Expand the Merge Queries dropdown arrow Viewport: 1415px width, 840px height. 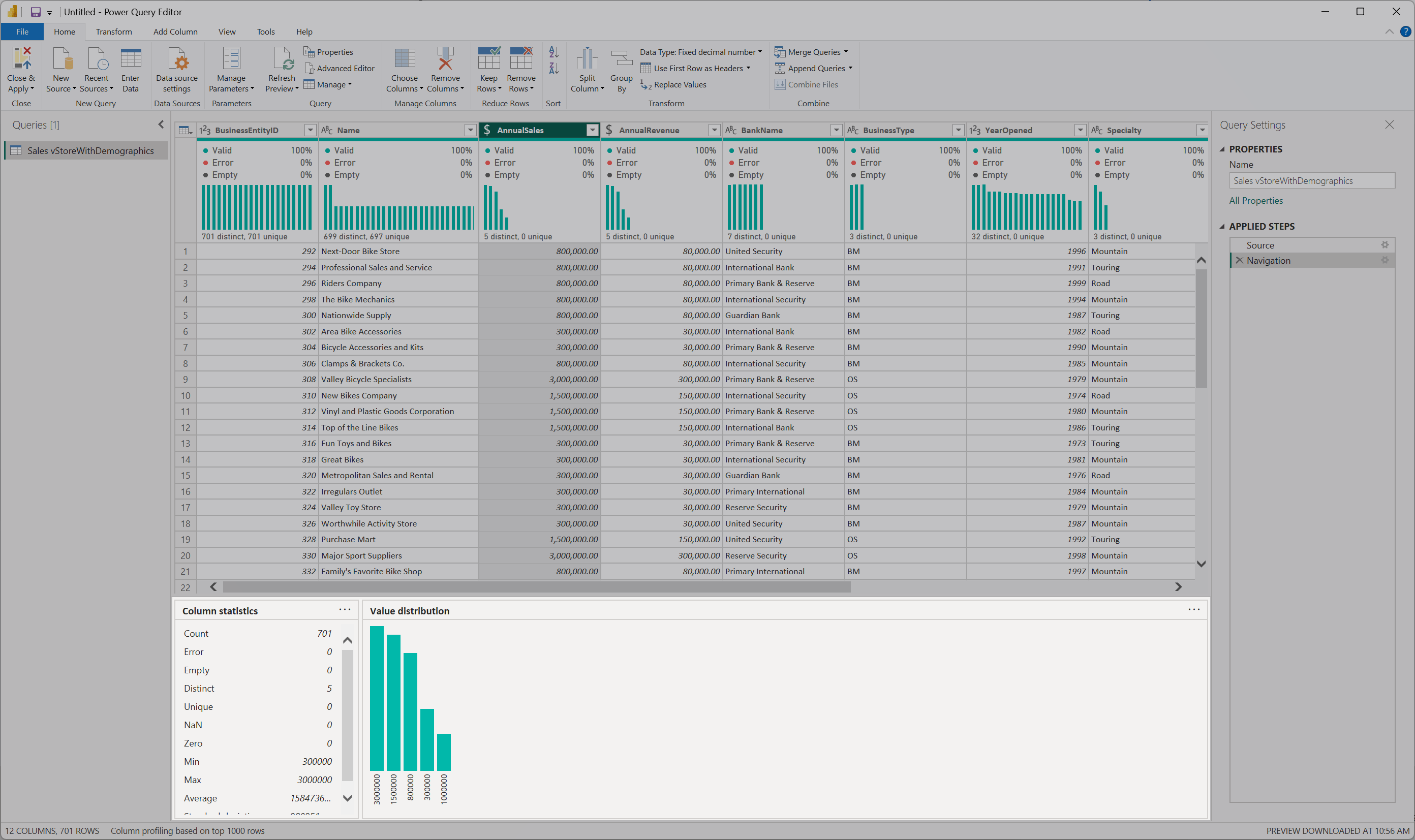846,52
